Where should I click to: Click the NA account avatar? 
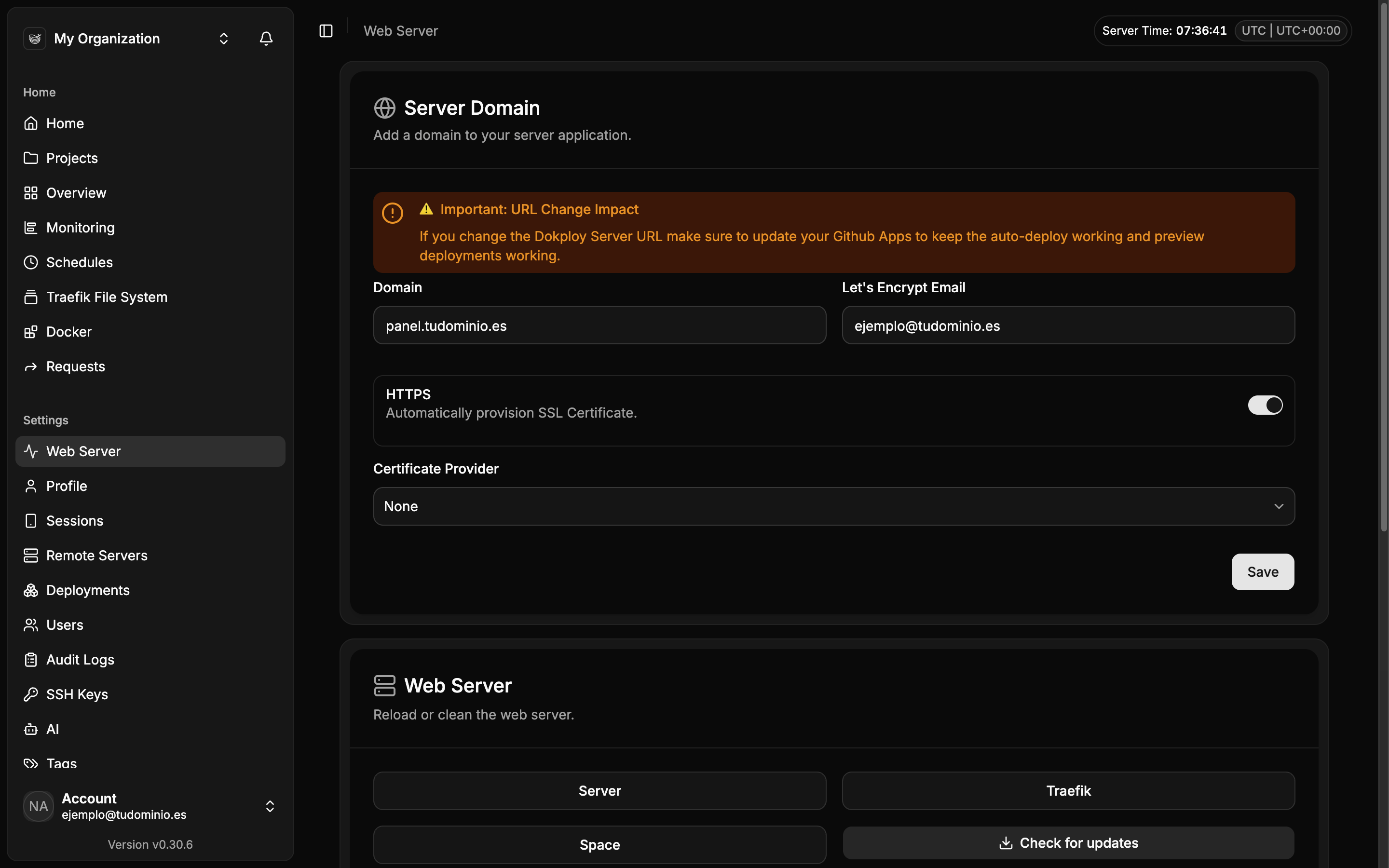(39, 806)
